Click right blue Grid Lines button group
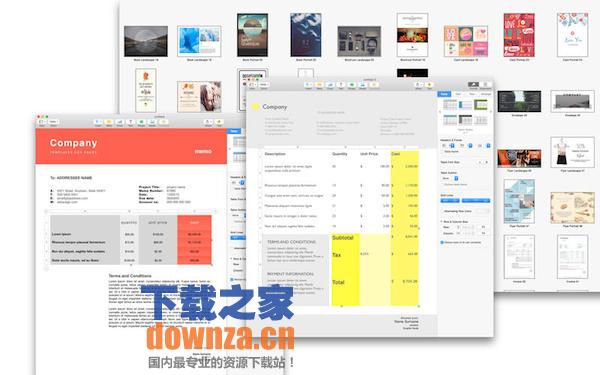The width and height of the screenshot is (600, 375). point(476,201)
